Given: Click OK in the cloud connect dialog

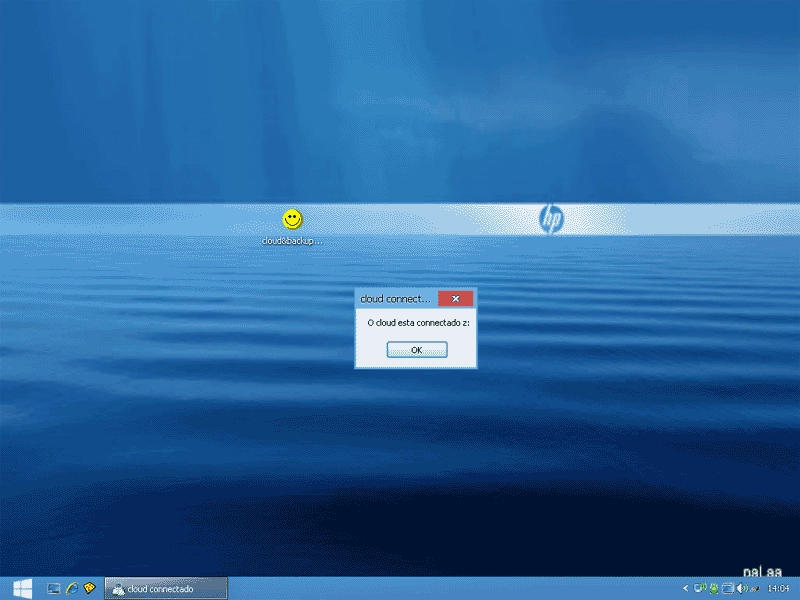Looking at the screenshot, I should pos(417,350).
